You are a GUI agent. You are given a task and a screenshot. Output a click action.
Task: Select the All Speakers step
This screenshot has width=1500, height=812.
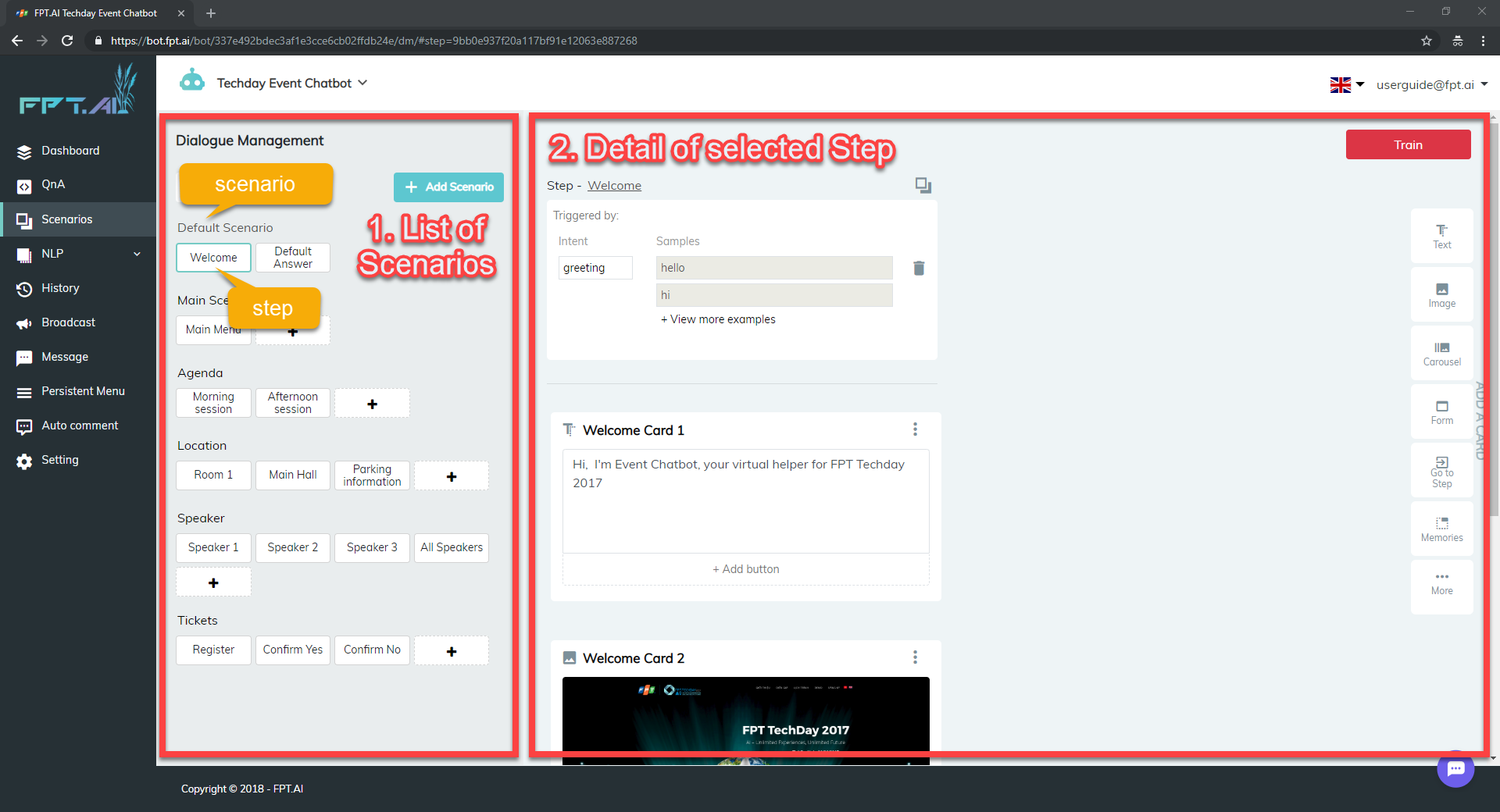[452, 547]
